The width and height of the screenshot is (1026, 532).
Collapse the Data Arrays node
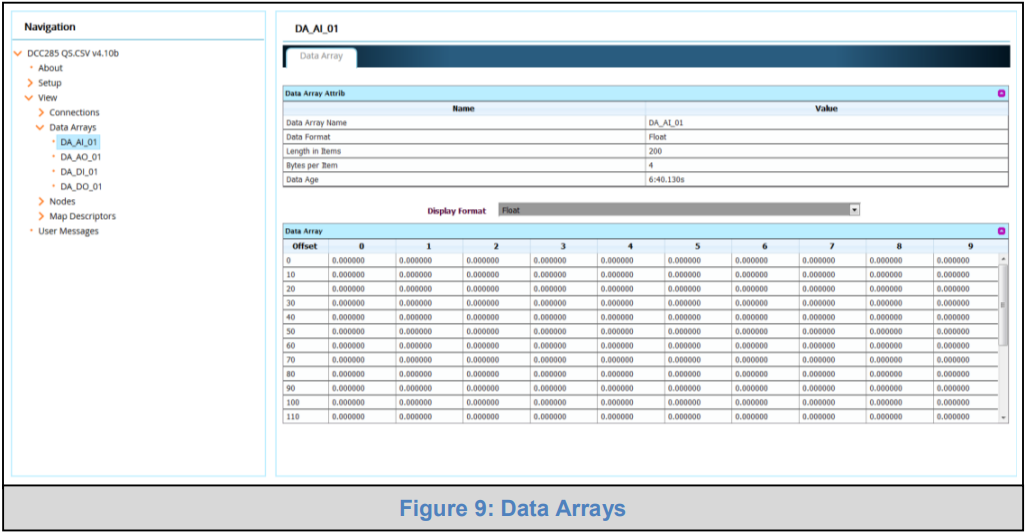pyautogui.click(x=40, y=128)
